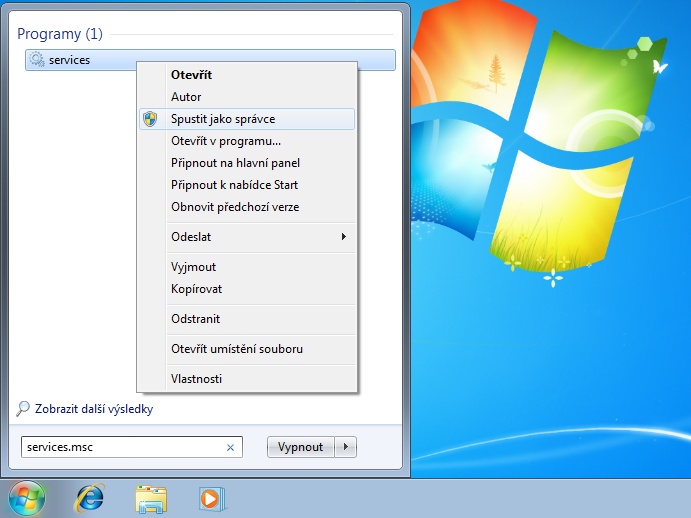Click the magnifier icon beside Zobrazit další výsledky
Viewport: 691px width, 518px height.
pyautogui.click(x=24, y=409)
